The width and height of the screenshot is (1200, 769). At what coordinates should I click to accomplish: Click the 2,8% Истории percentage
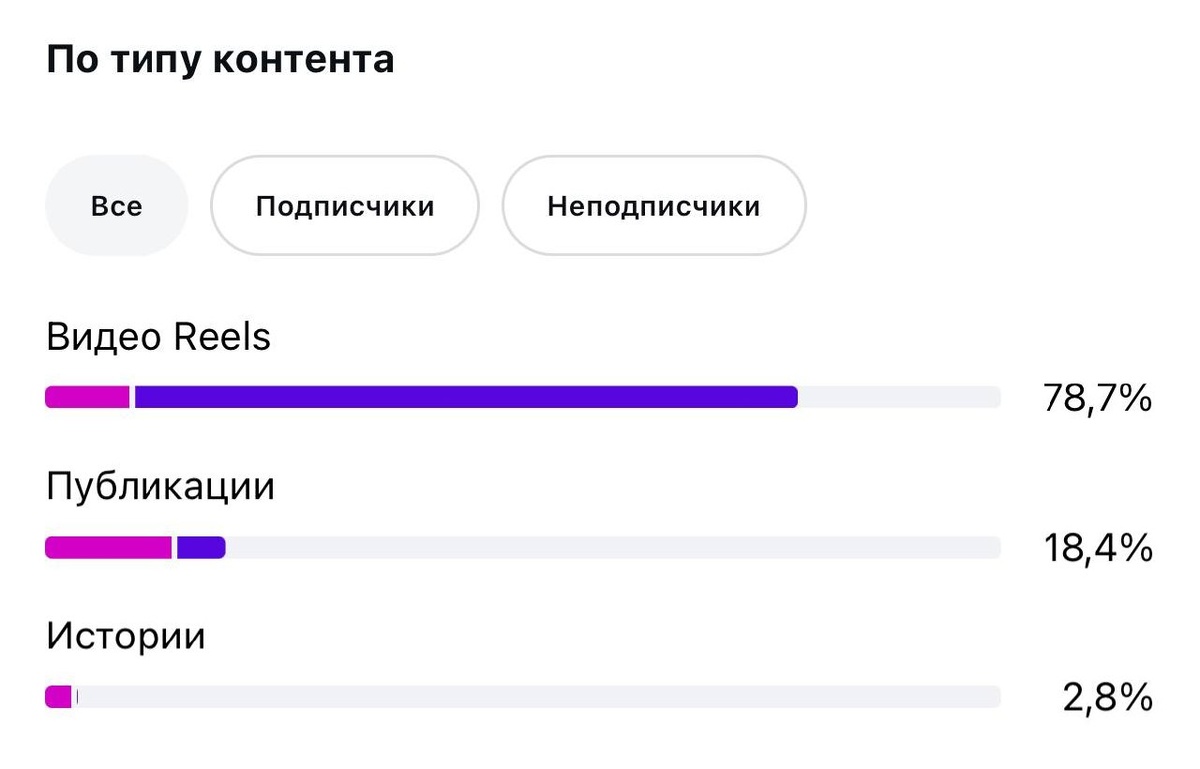pos(1107,698)
